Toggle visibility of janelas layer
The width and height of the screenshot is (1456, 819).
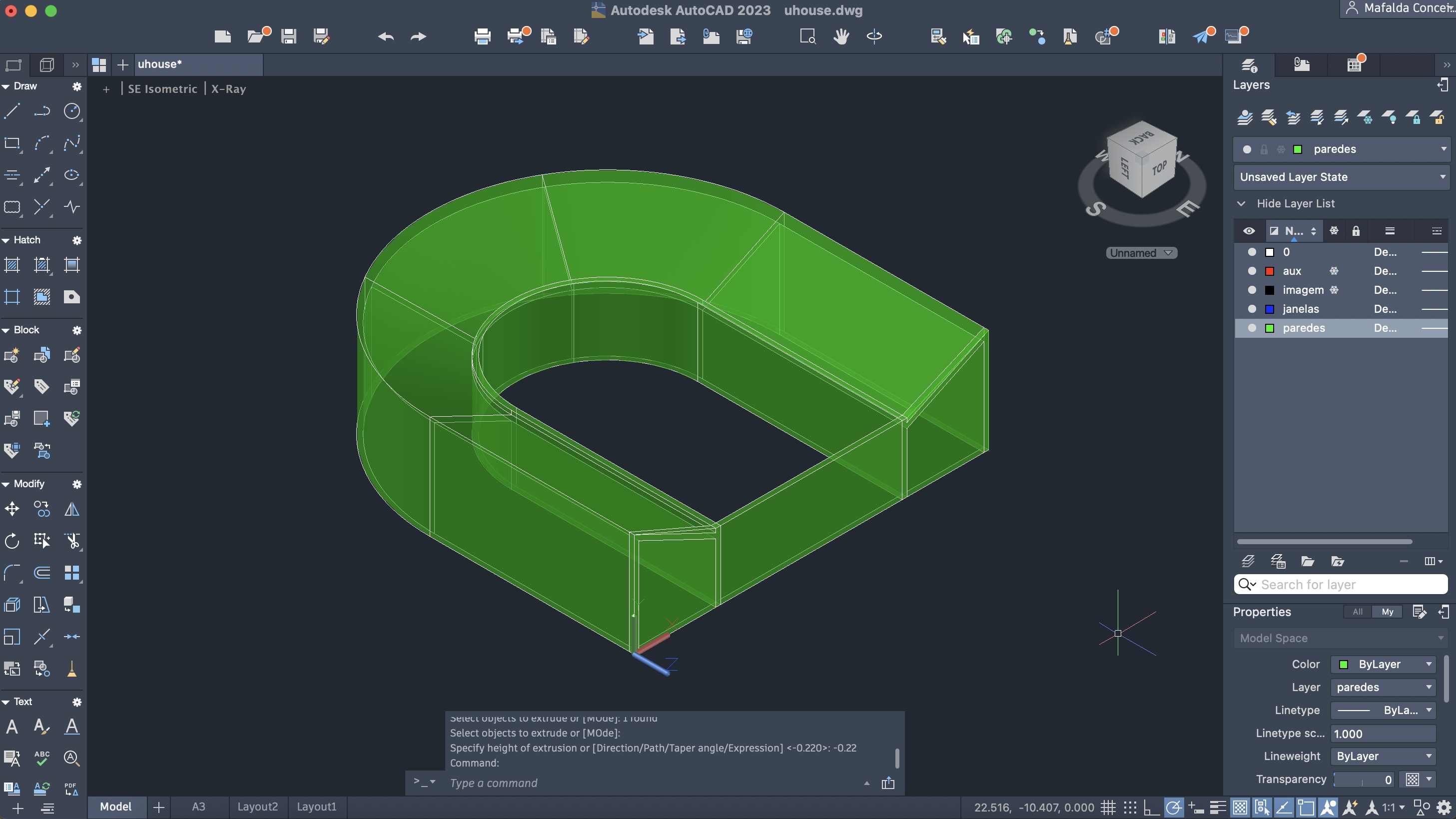pos(1252,309)
